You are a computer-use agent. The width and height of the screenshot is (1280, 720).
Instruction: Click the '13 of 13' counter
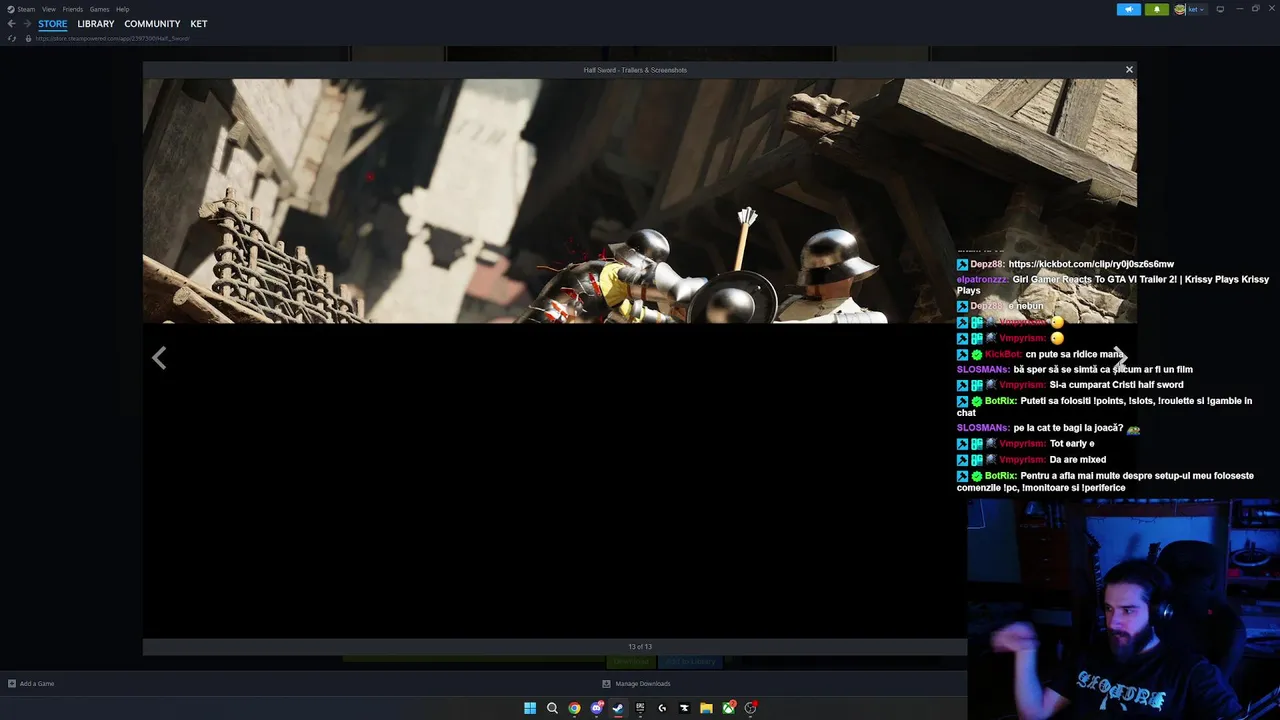pyautogui.click(x=640, y=647)
